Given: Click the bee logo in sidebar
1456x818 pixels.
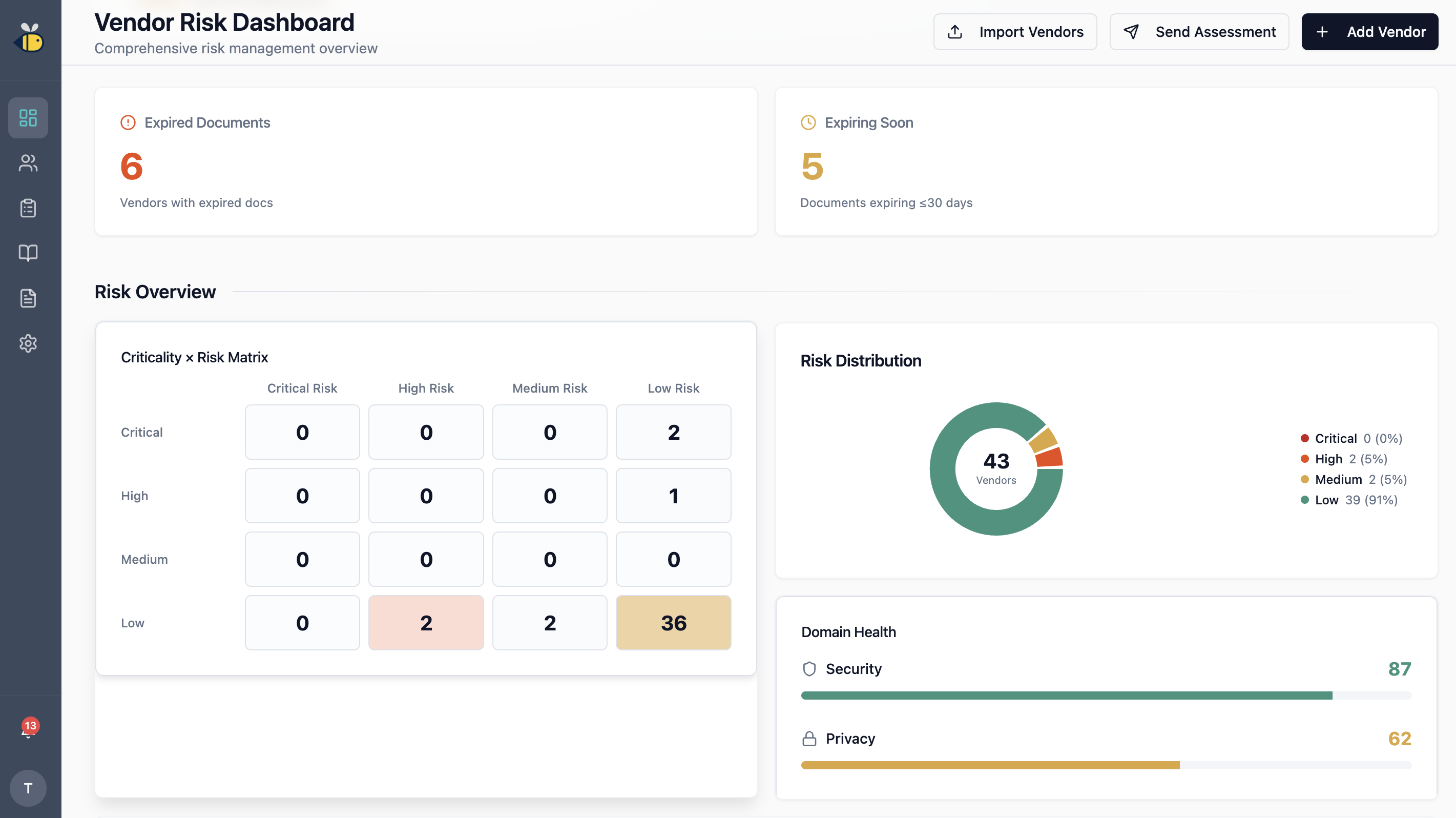Looking at the screenshot, I should (x=29, y=38).
